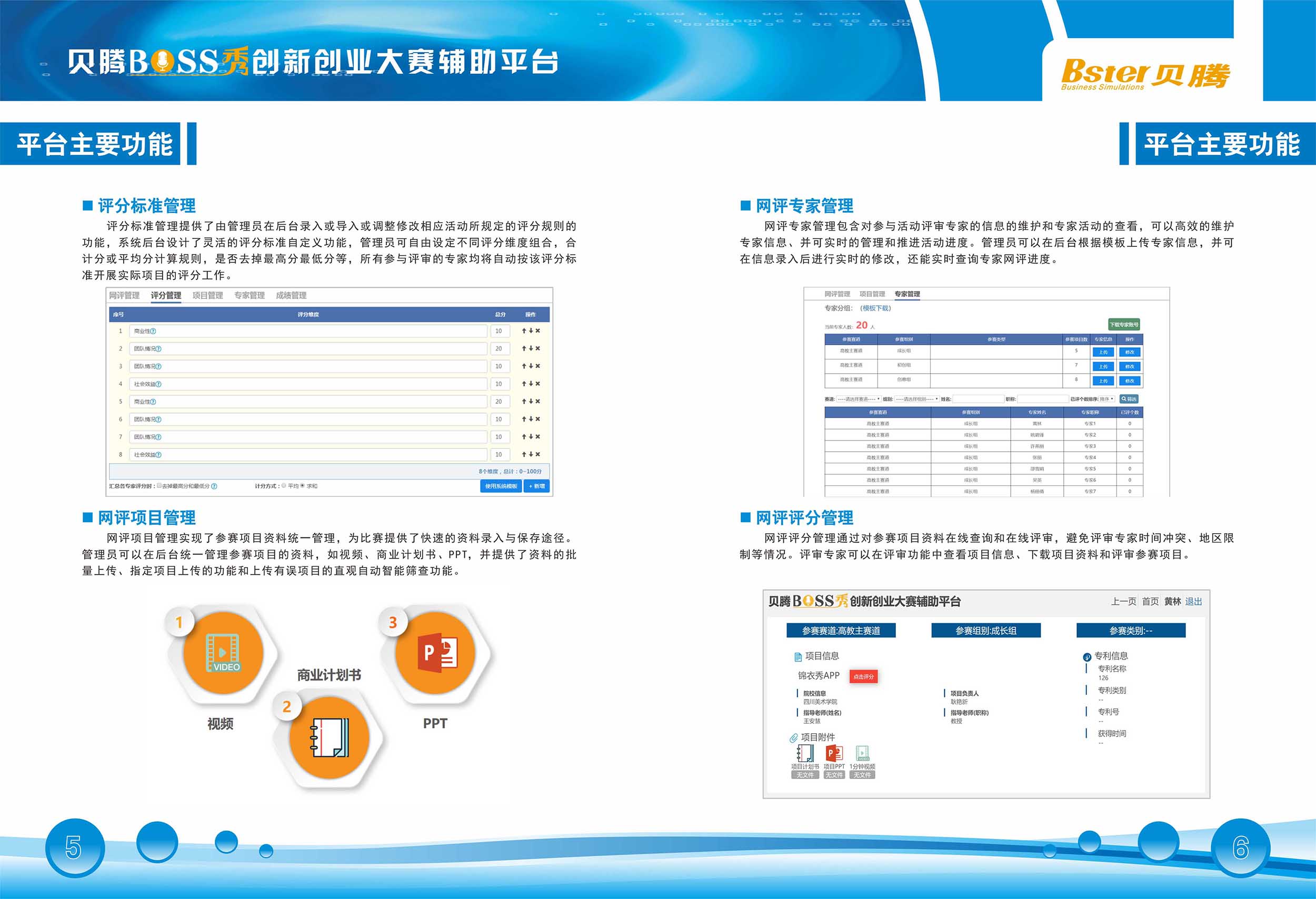Select the 平均 scoring method radio
This screenshot has height=899, width=1316.
284,486
